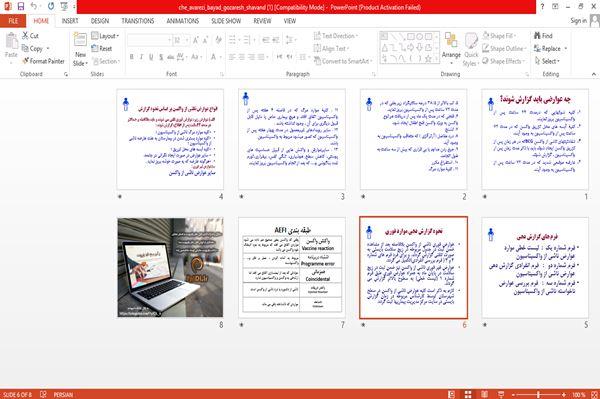The height and width of the screenshot is (399, 600).
Task: Click the Reset slide button
Action: (x=102, y=48)
